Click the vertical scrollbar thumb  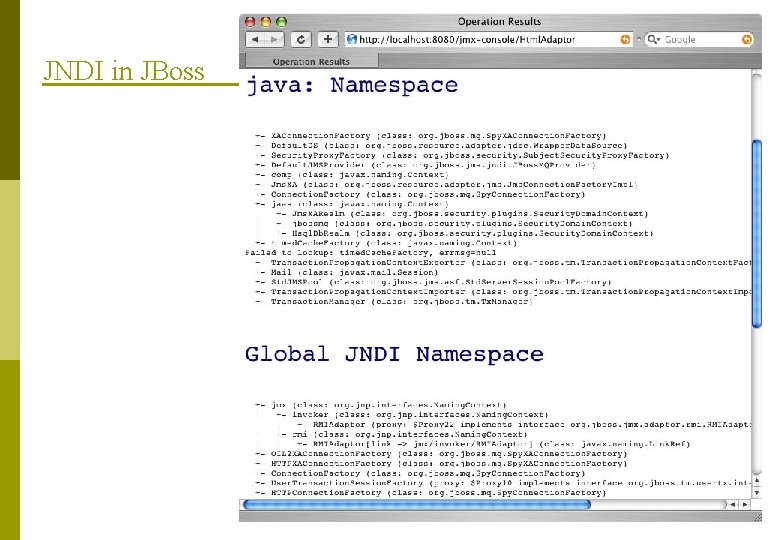[757, 234]
